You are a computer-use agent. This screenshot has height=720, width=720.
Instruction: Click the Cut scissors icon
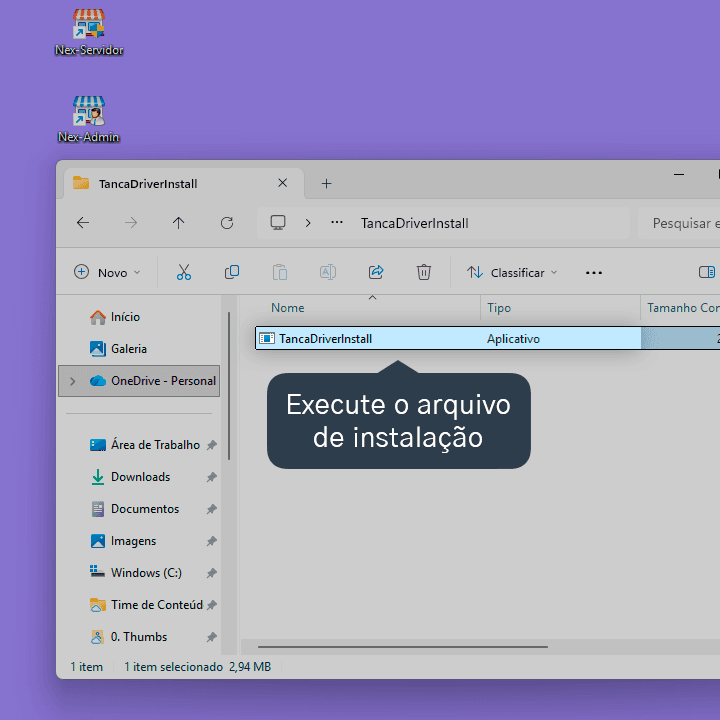click(184, 272)
